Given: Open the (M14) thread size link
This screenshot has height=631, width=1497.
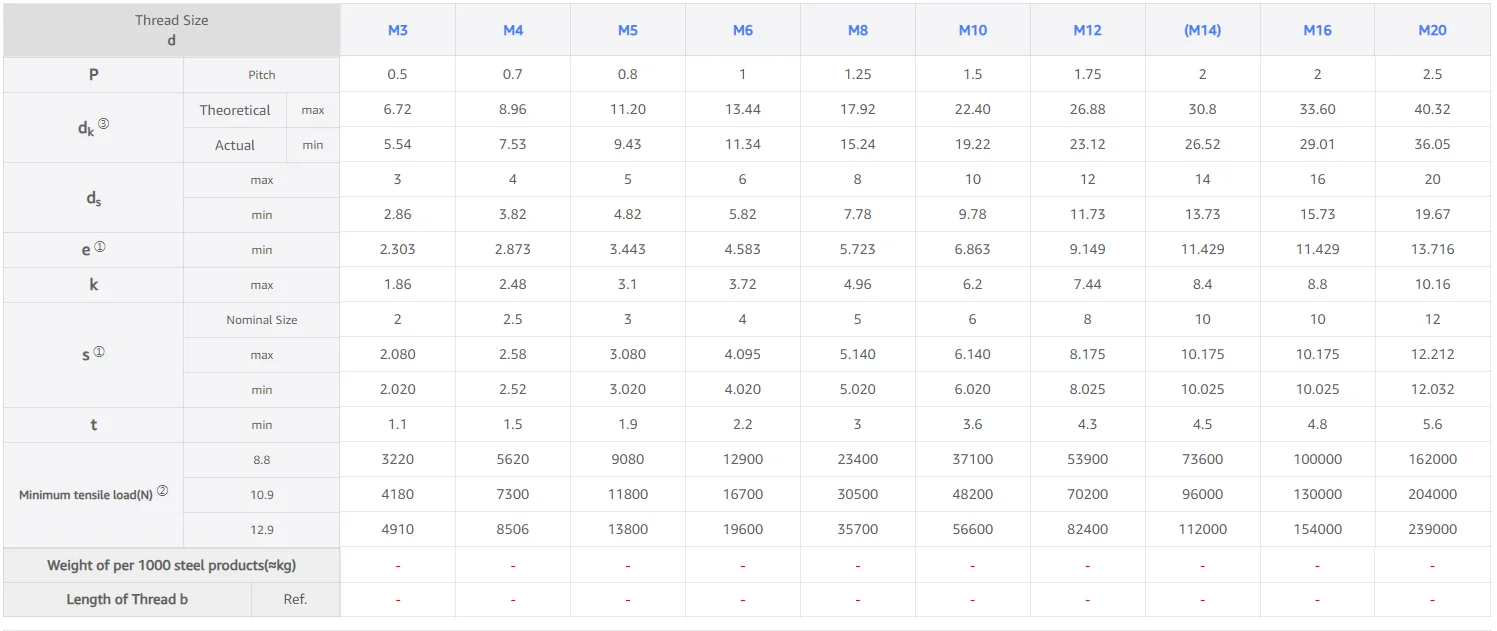Looking at the screenshot, I should point(1203,30).
